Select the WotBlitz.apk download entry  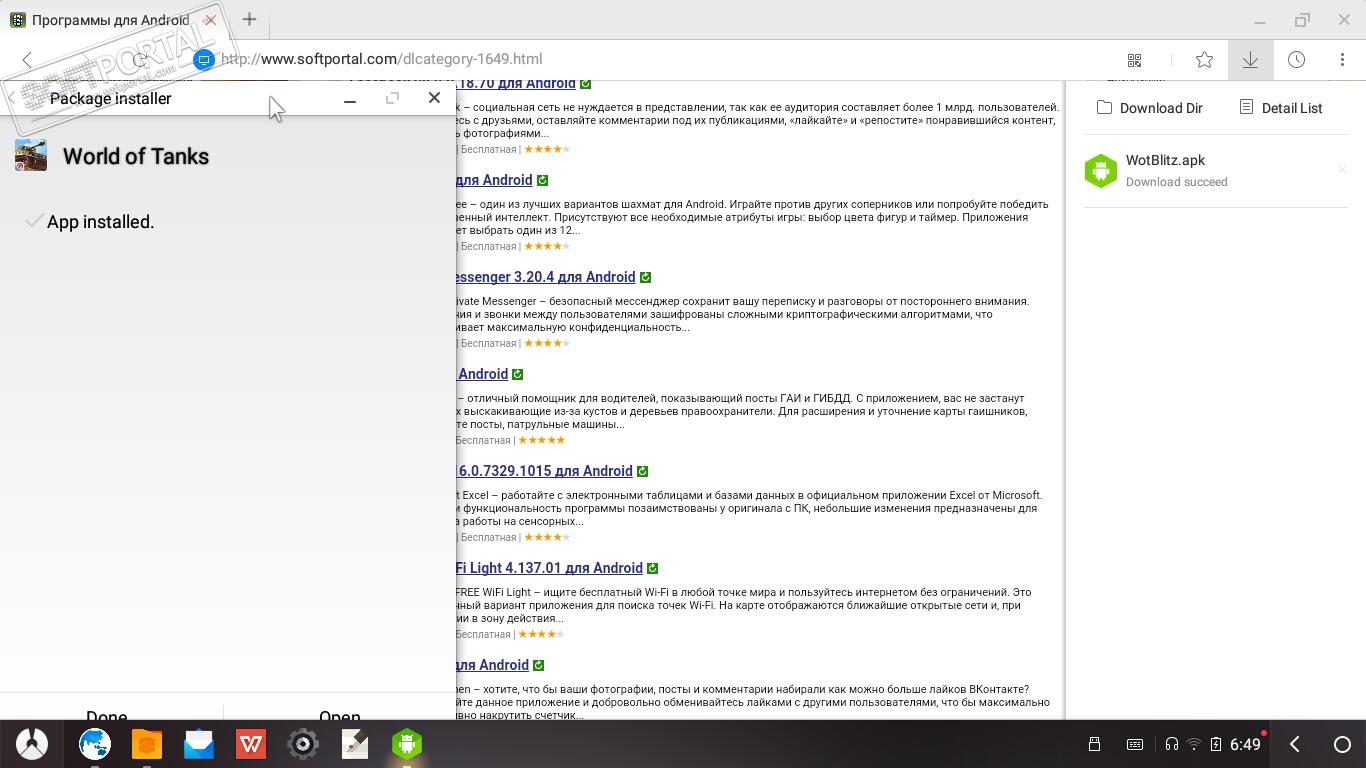[x=1216, y=171]
